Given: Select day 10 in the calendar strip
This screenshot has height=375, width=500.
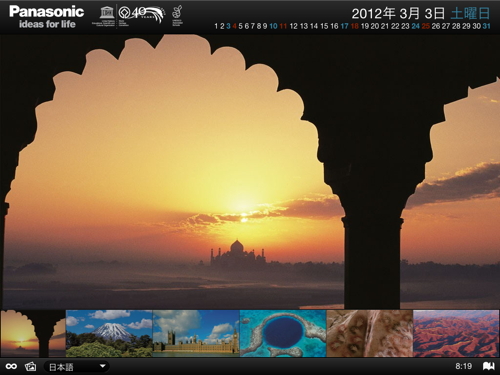Looking at the screenshot, I should (x=273, y=26).
